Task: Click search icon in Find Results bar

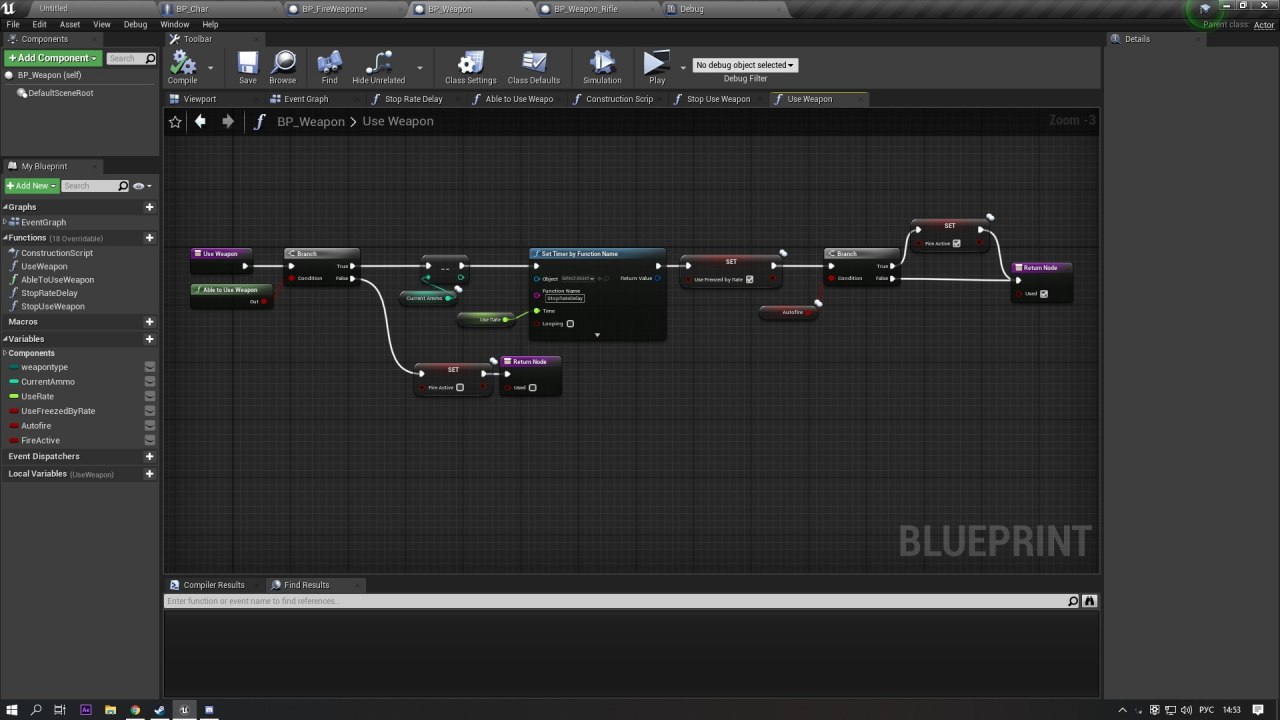Action: coord(1073,601)
